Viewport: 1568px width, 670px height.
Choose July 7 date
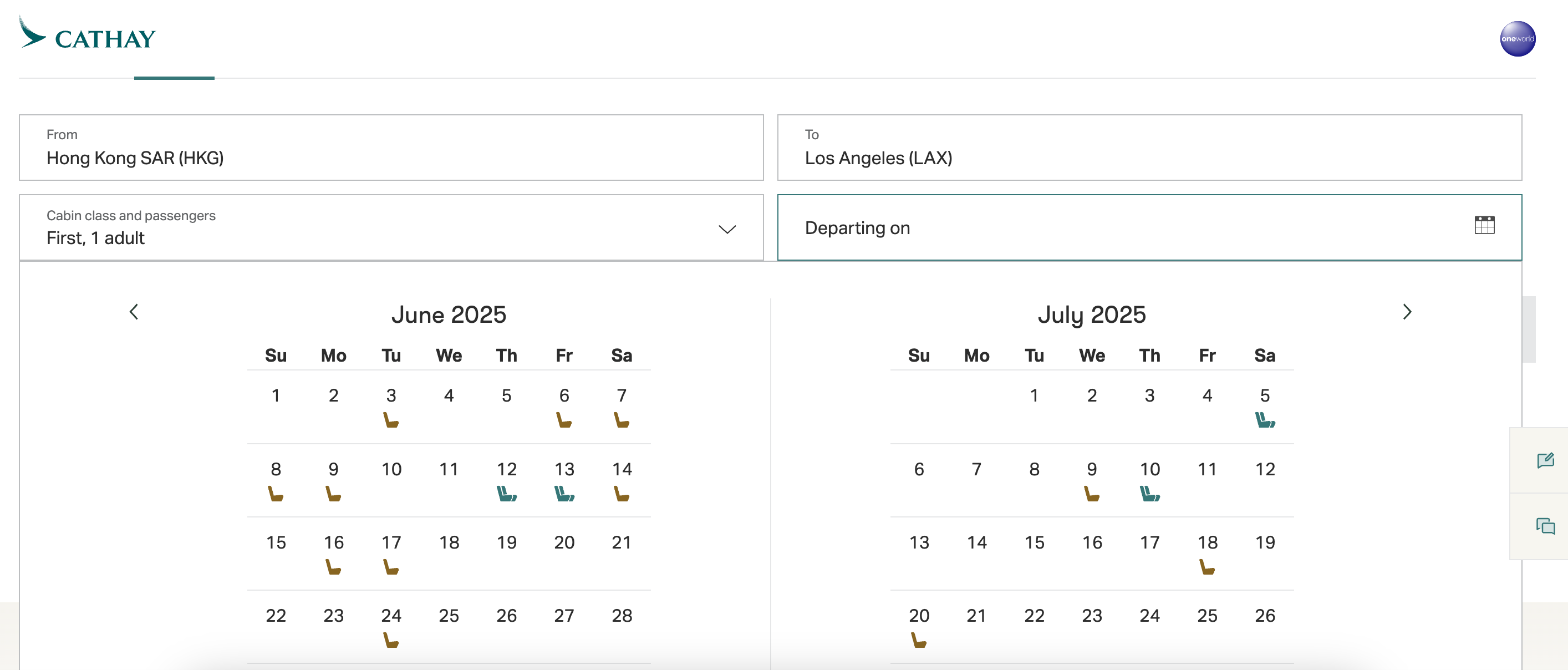(x=976, y=469)
